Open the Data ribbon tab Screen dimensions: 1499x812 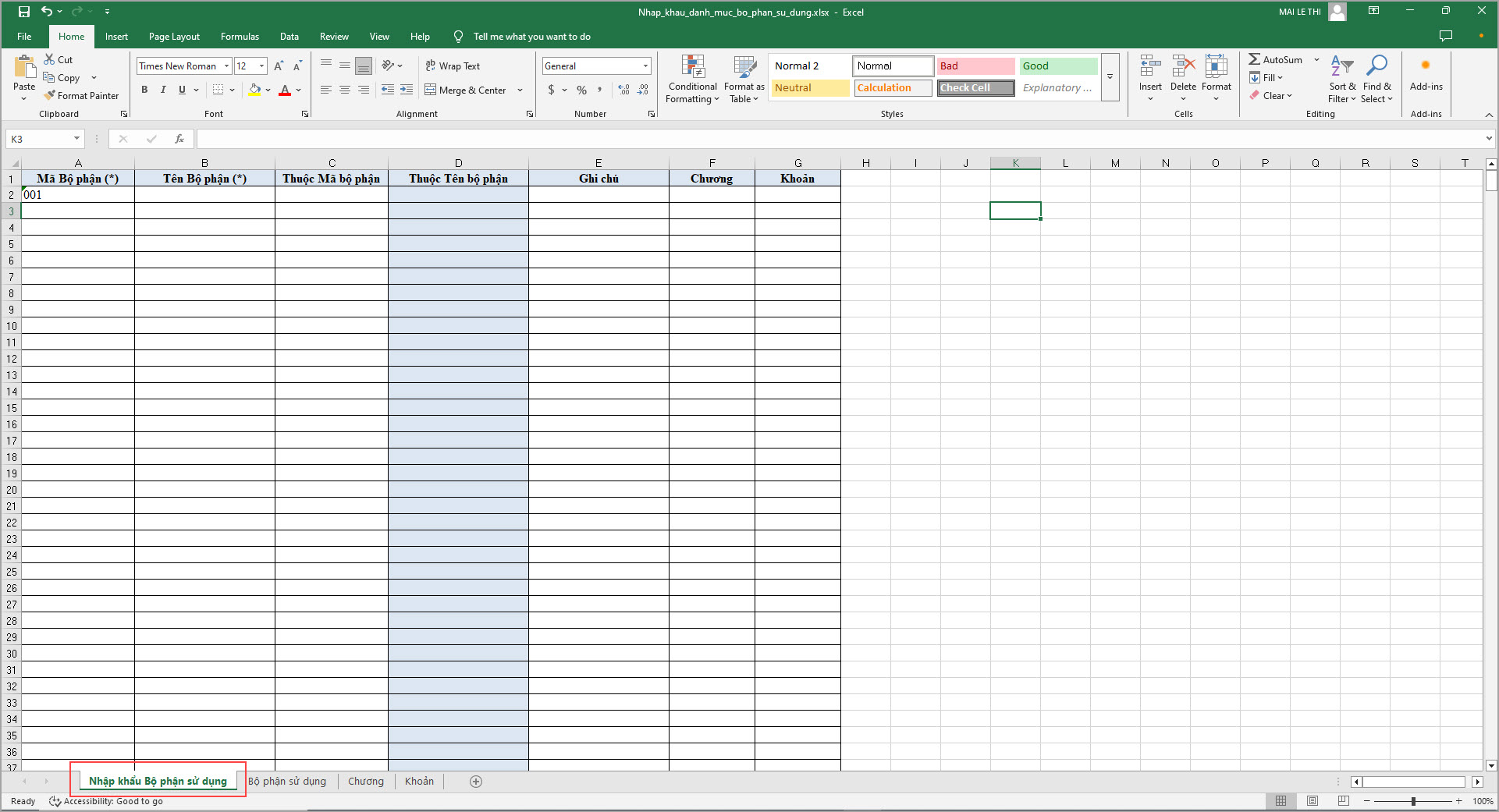coord(289,37)
